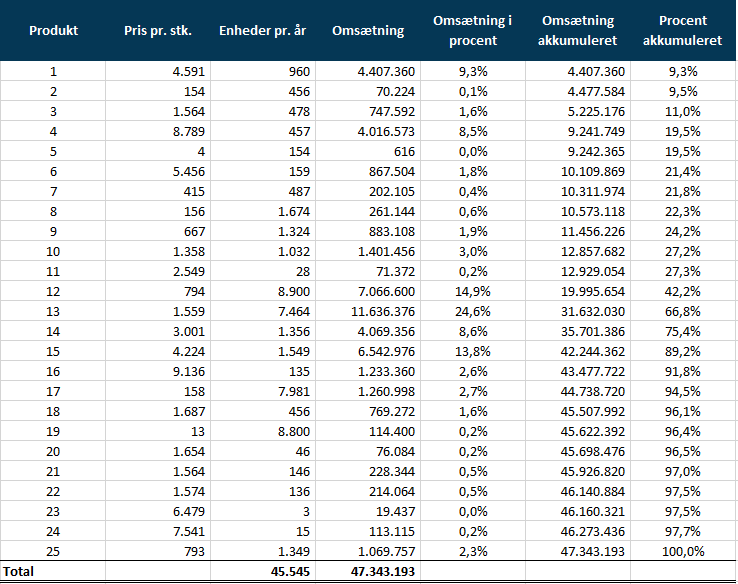Select accumulated revenue 10.109.869
The height and width of the screenshot is (584, 738).
(593, 171)
